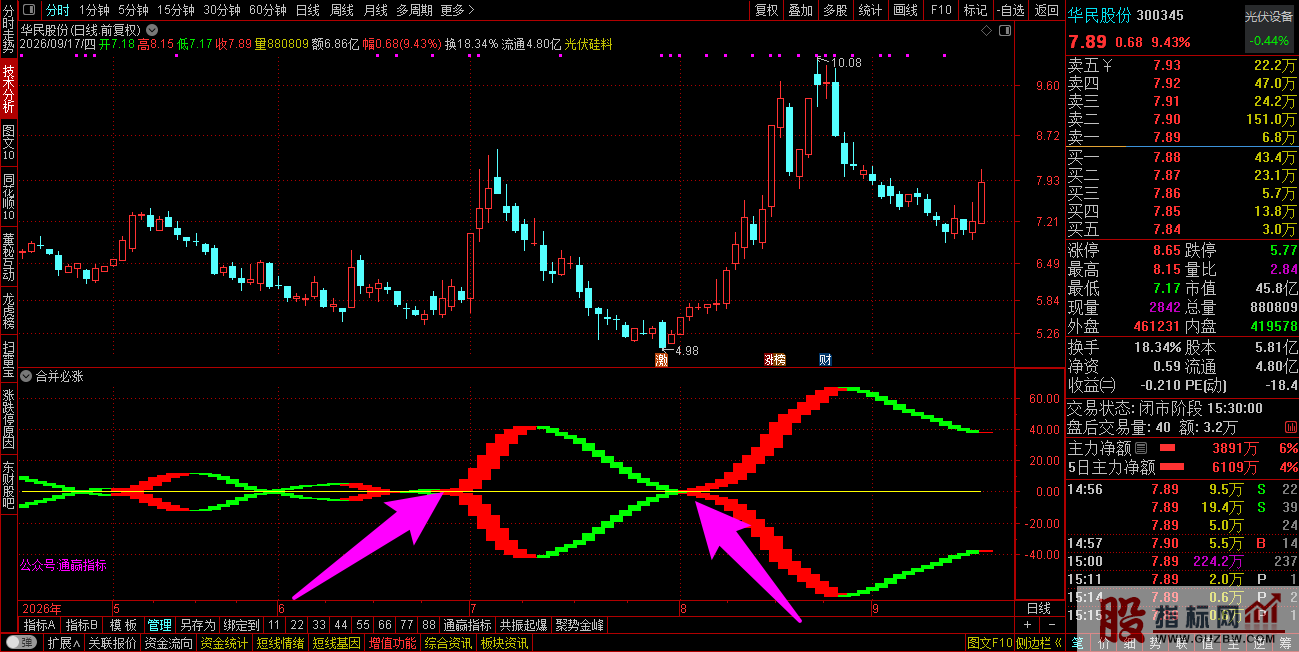This screenshot has height=652, width=1299.
Task: Switch to the 日线 timeframe tab
Action: click(x=307, y=10)
